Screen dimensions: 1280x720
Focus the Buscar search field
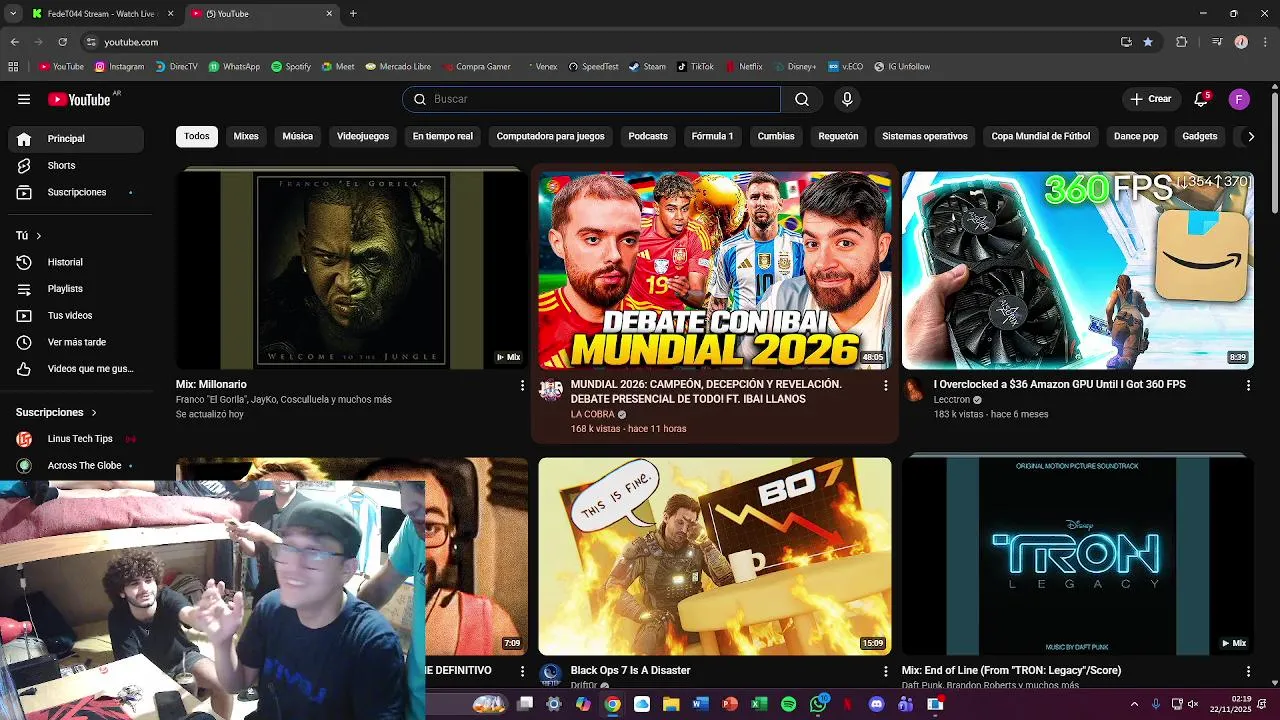coord(592,99)
